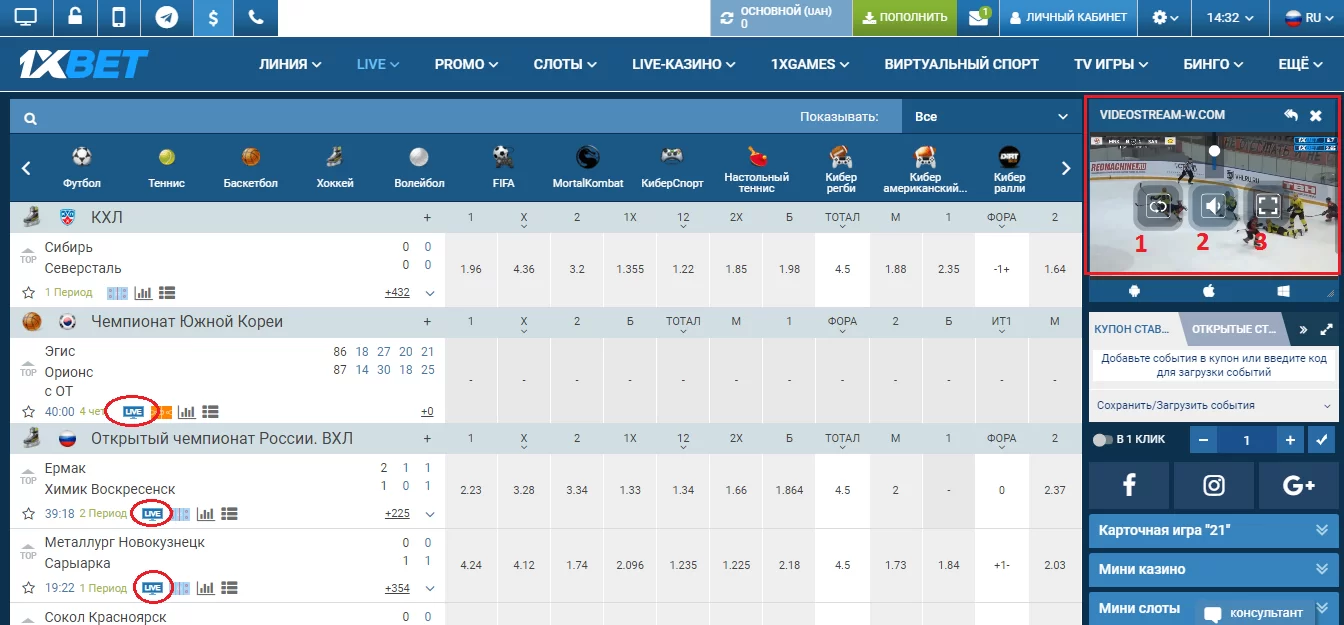Add Сибирь match to favorites star

point(29,293)
